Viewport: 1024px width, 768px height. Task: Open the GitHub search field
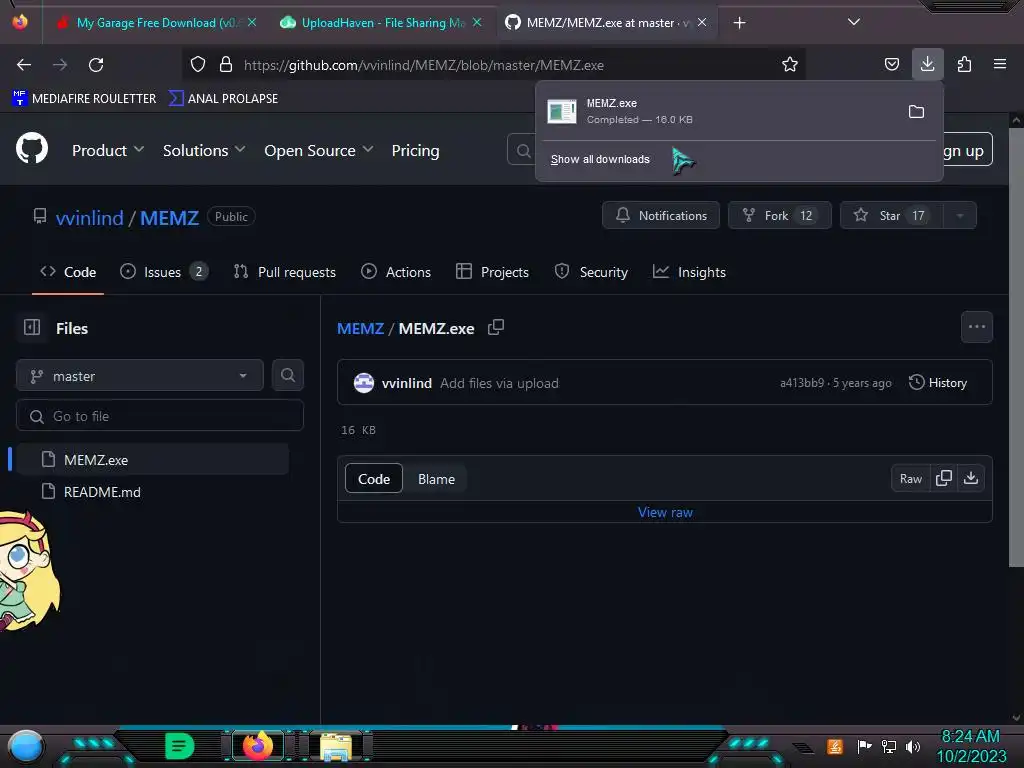521,151
